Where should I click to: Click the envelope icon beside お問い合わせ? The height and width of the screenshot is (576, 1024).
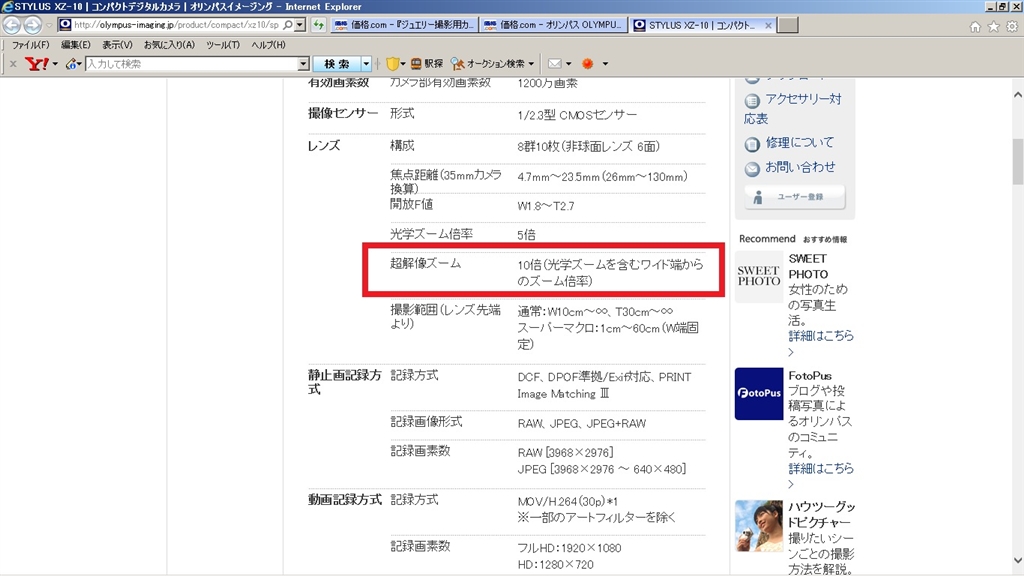752,168
